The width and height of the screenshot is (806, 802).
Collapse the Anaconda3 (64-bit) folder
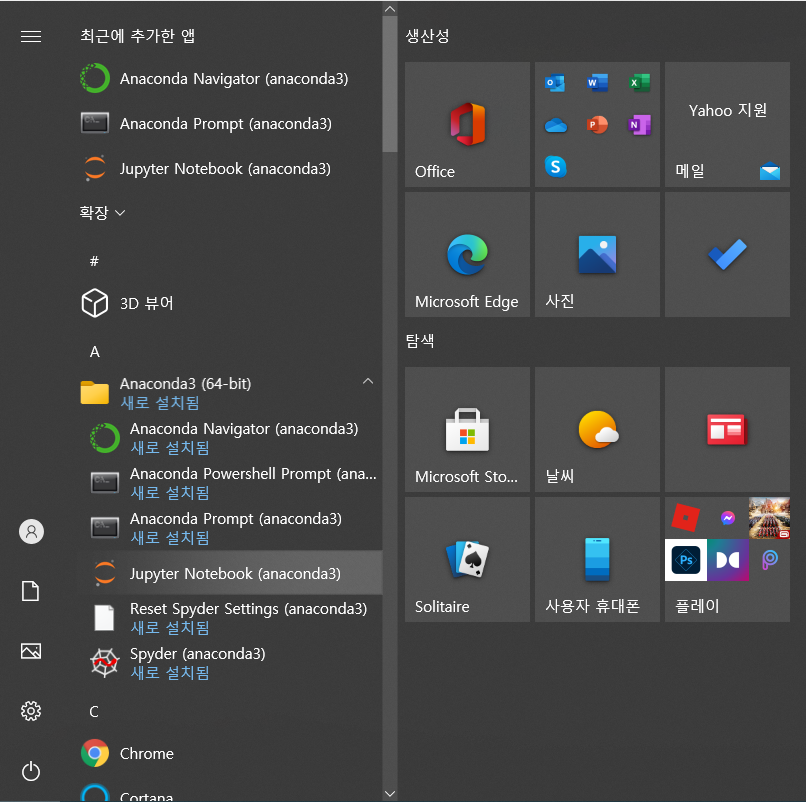tap(368, 381)
